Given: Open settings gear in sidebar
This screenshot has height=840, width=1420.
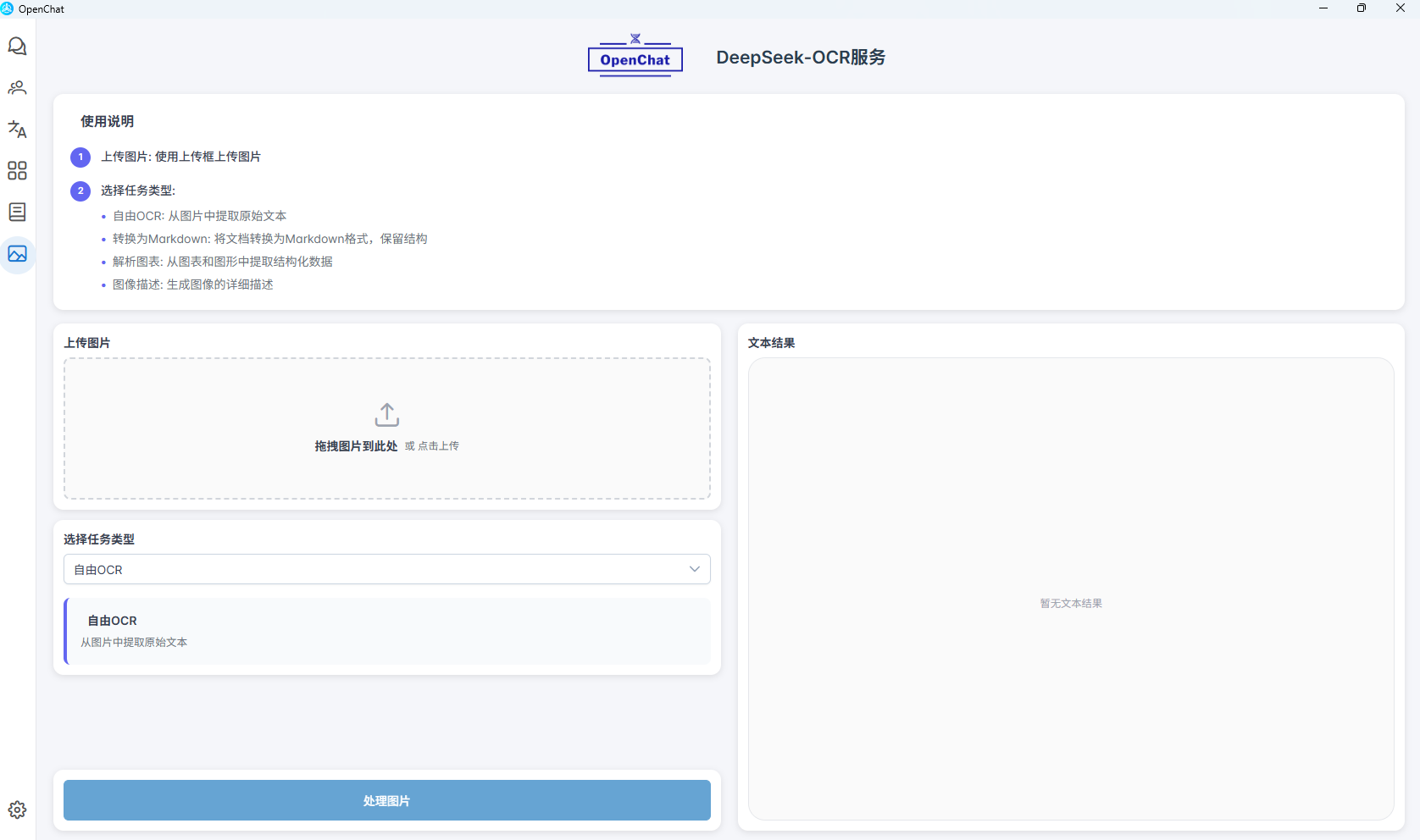Looking at the screenshot, I should 17,810.
